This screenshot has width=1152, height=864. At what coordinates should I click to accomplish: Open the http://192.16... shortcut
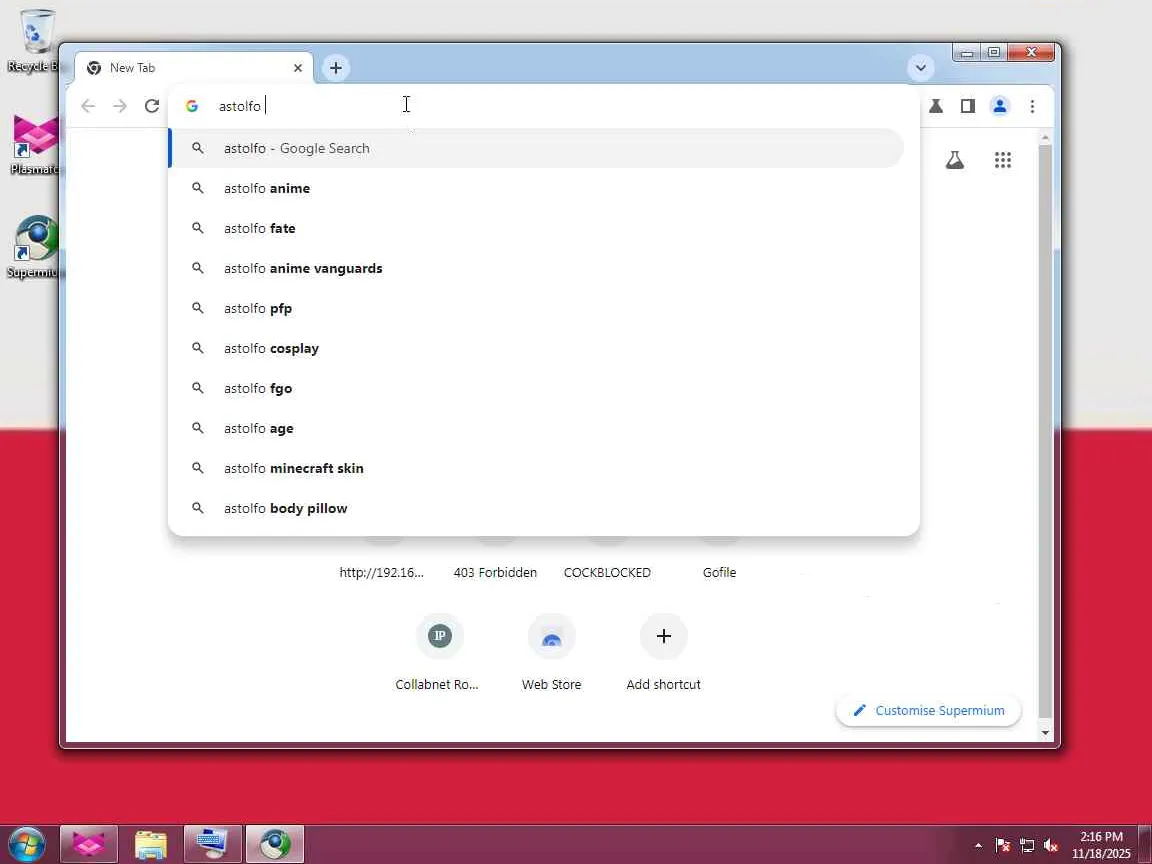[x=381, y=572]
